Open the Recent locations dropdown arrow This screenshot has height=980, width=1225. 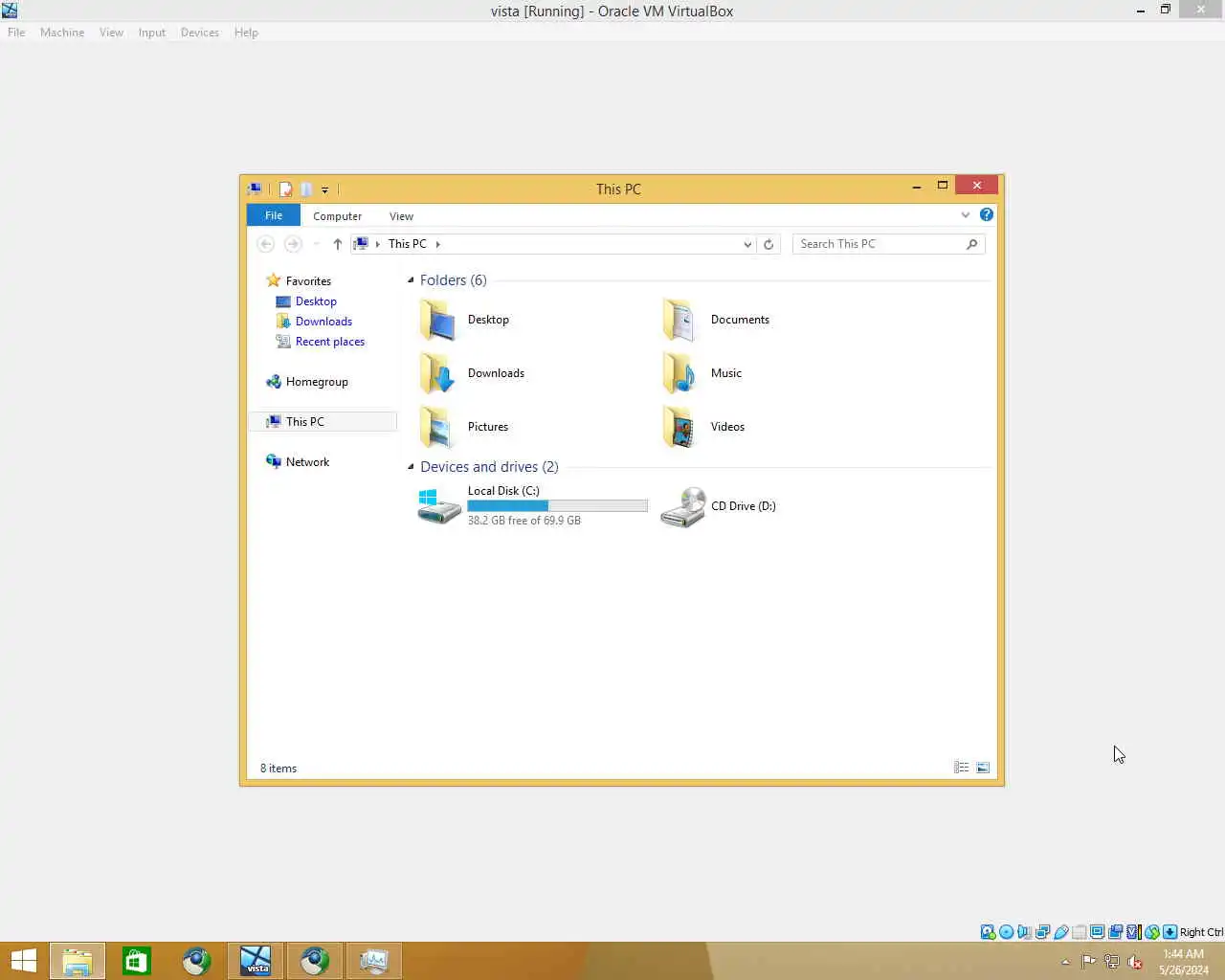coord(316,244)
